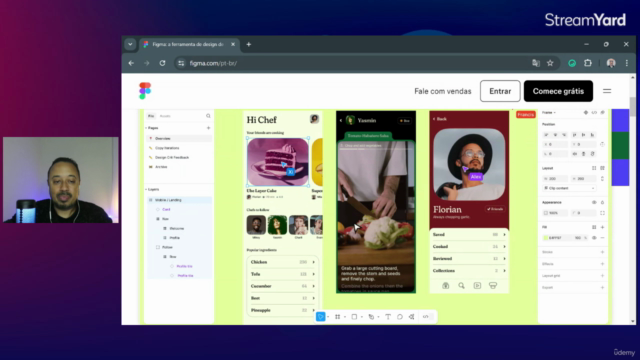The width and height of the screenshot is (640, 360).
Task: Open the Chrome tab search dropdown
Action: pos(130,44)
